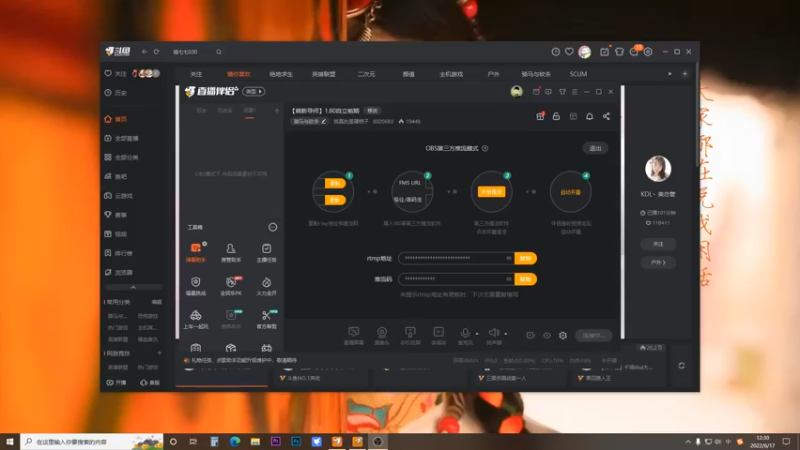Open the gift box icon in room header
800x450 pixels.
540,116
